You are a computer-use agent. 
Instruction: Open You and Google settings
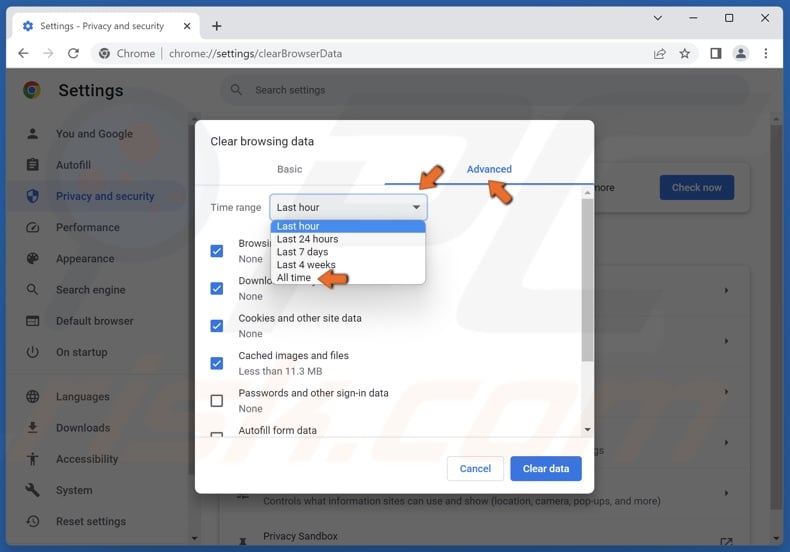[94, 133]
